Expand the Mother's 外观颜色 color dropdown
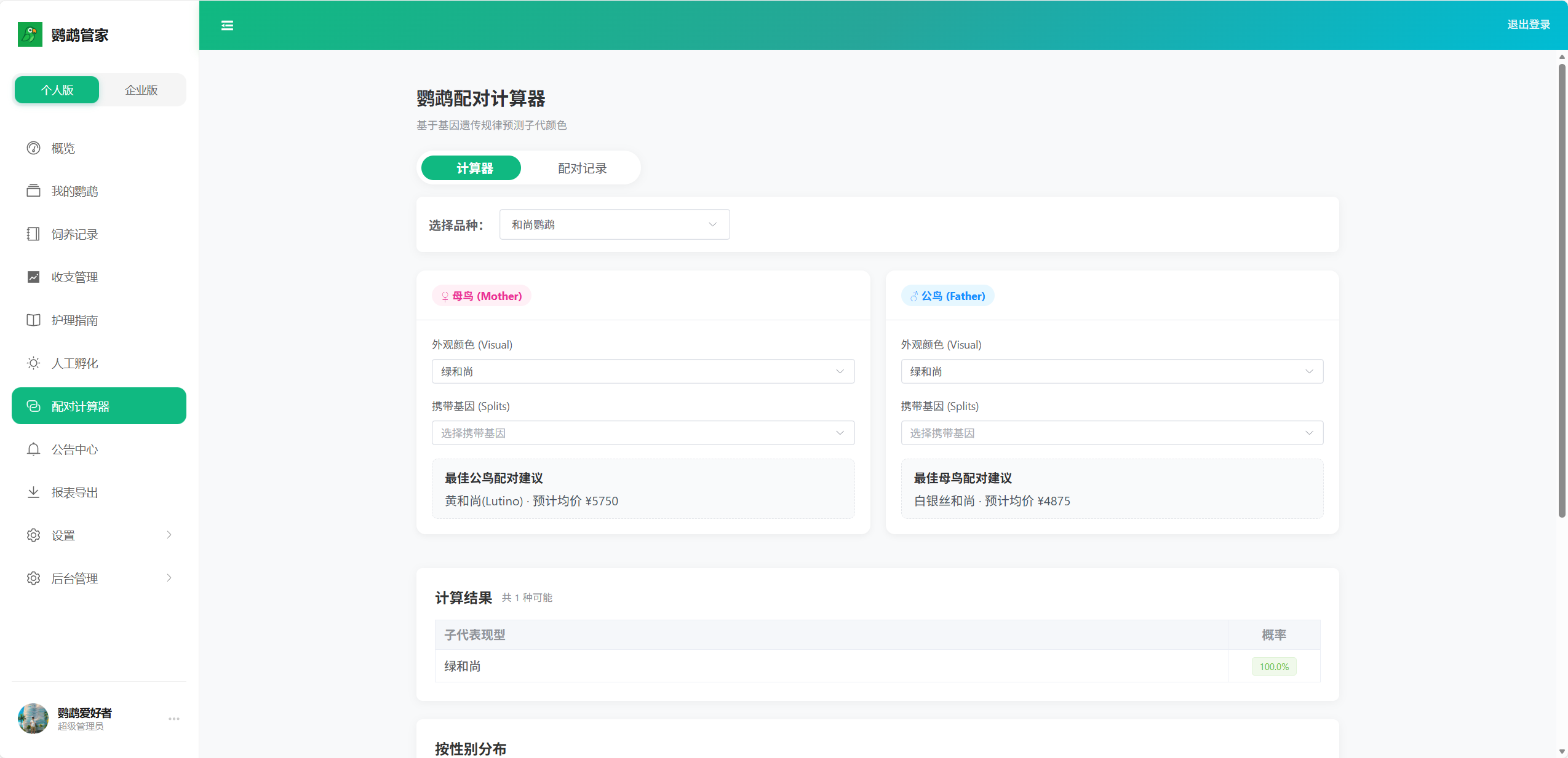The image size is (1568, 758). coord(642,371)
